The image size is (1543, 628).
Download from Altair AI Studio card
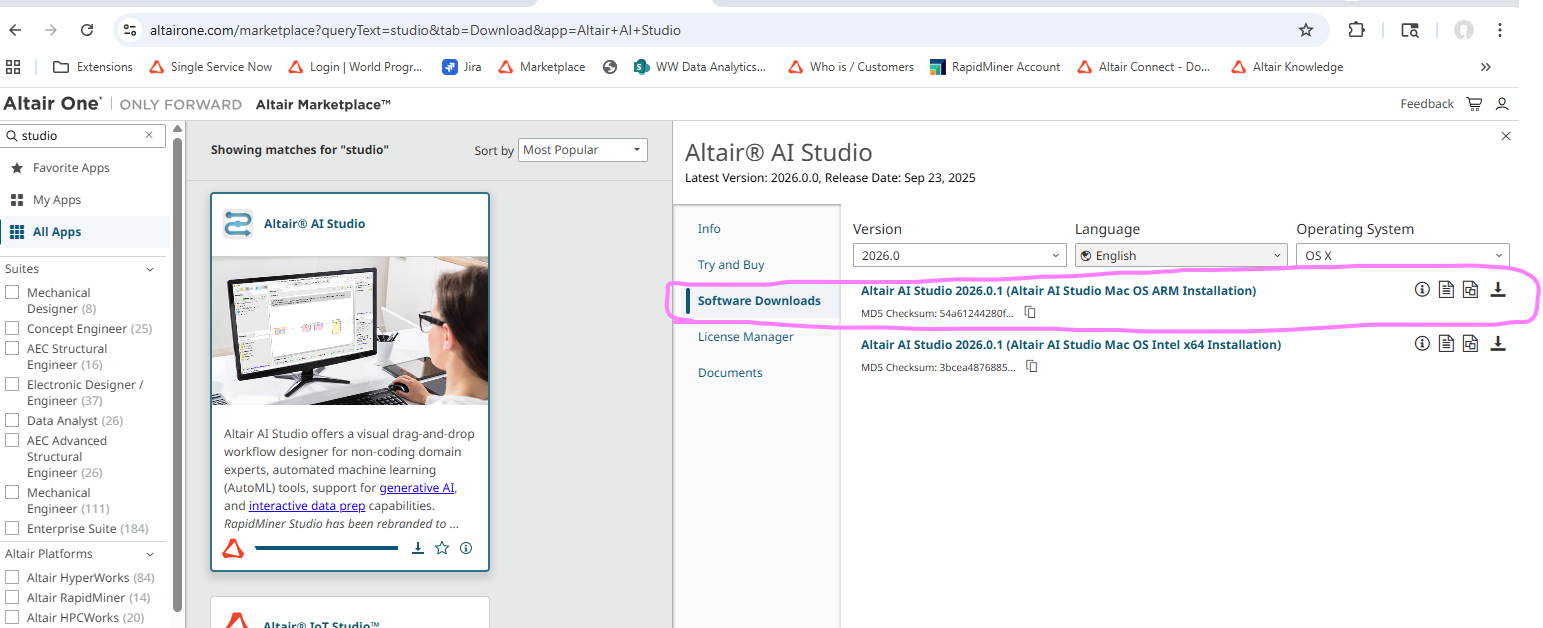point(418,548)
